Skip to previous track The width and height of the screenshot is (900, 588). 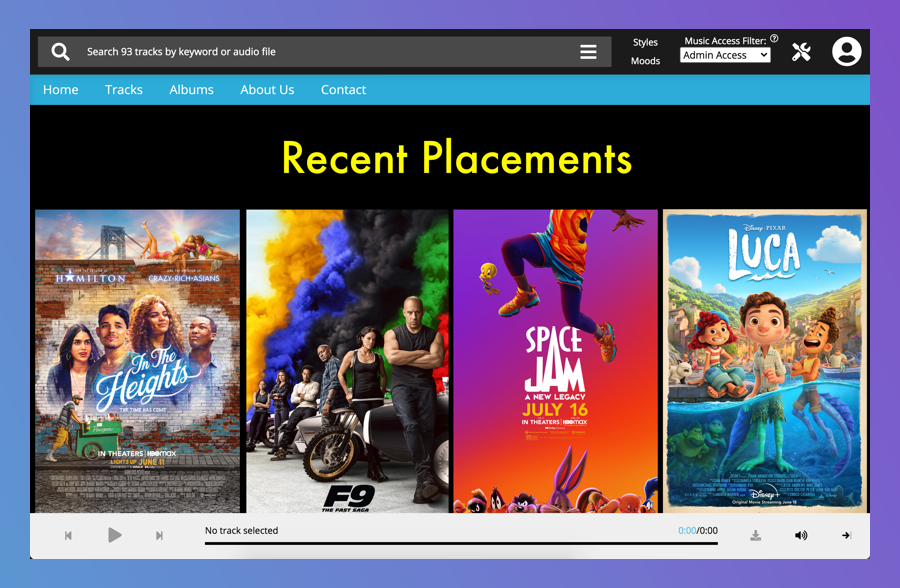pyautogui.click(x=68, y=536)
